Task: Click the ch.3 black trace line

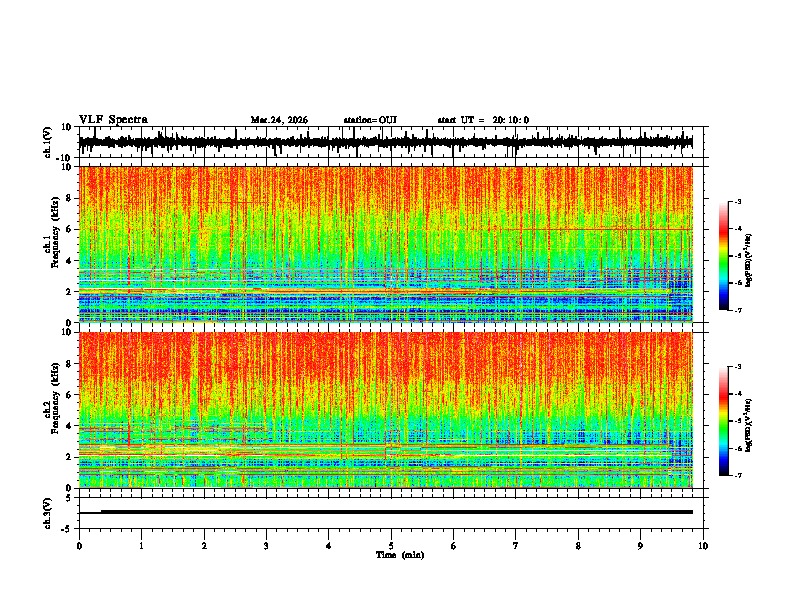Action: click(386, 512)
